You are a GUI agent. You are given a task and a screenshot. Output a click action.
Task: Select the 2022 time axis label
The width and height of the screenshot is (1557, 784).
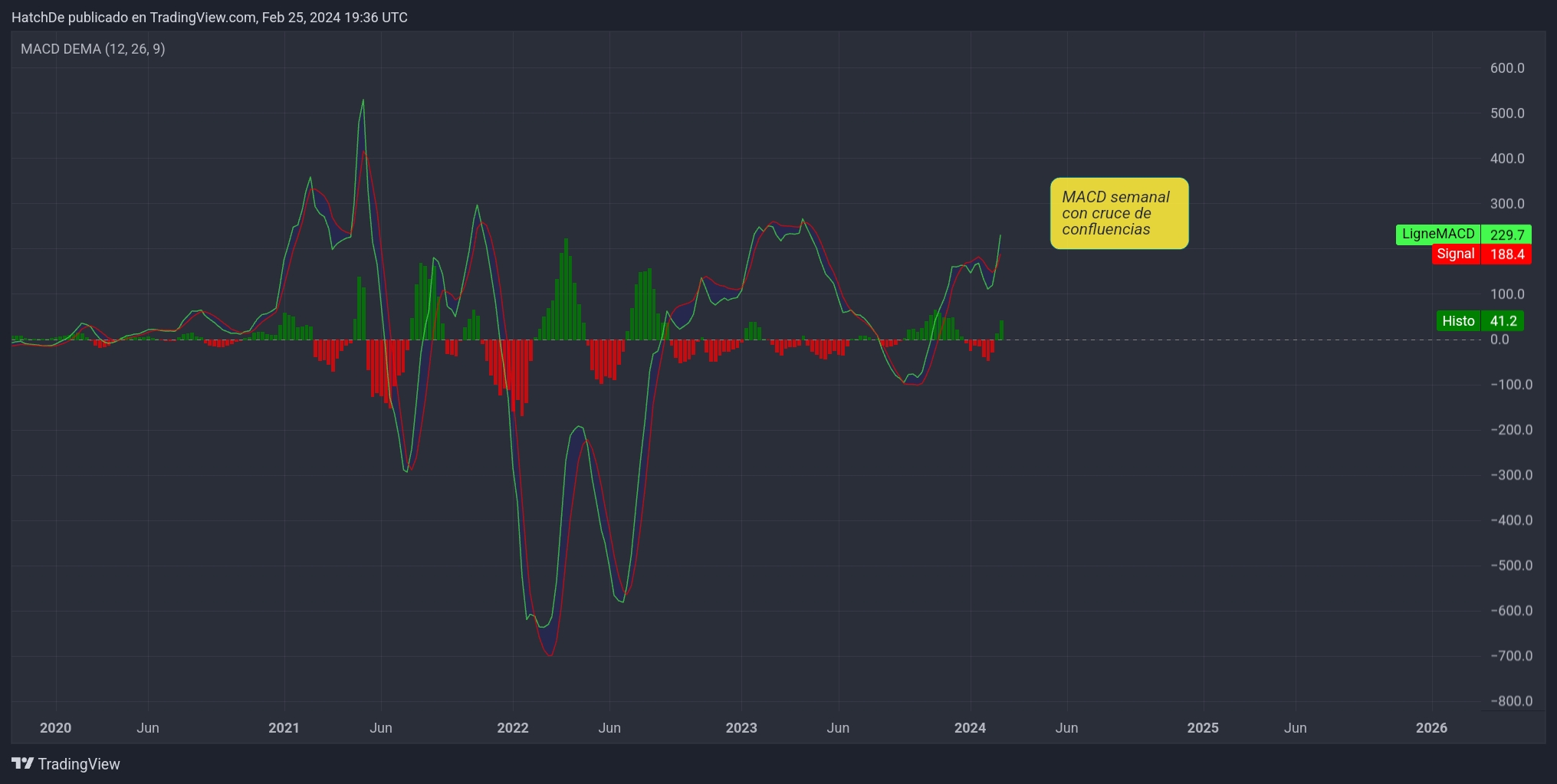pyautogui.click(x=512, y=728)
